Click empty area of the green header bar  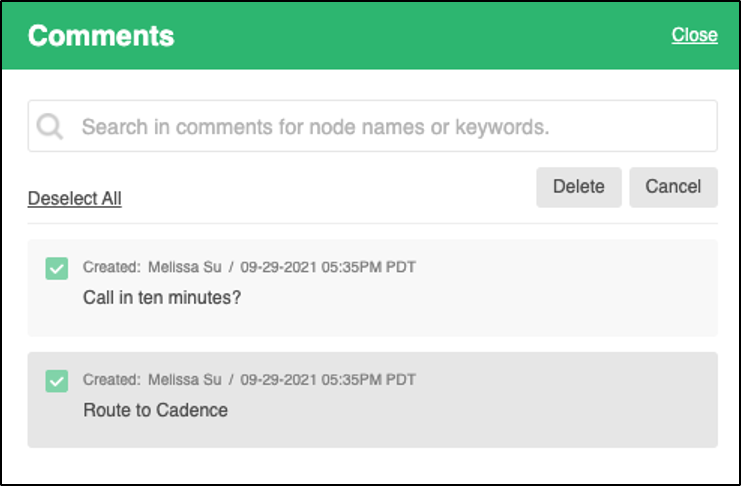tap(420, 36)
